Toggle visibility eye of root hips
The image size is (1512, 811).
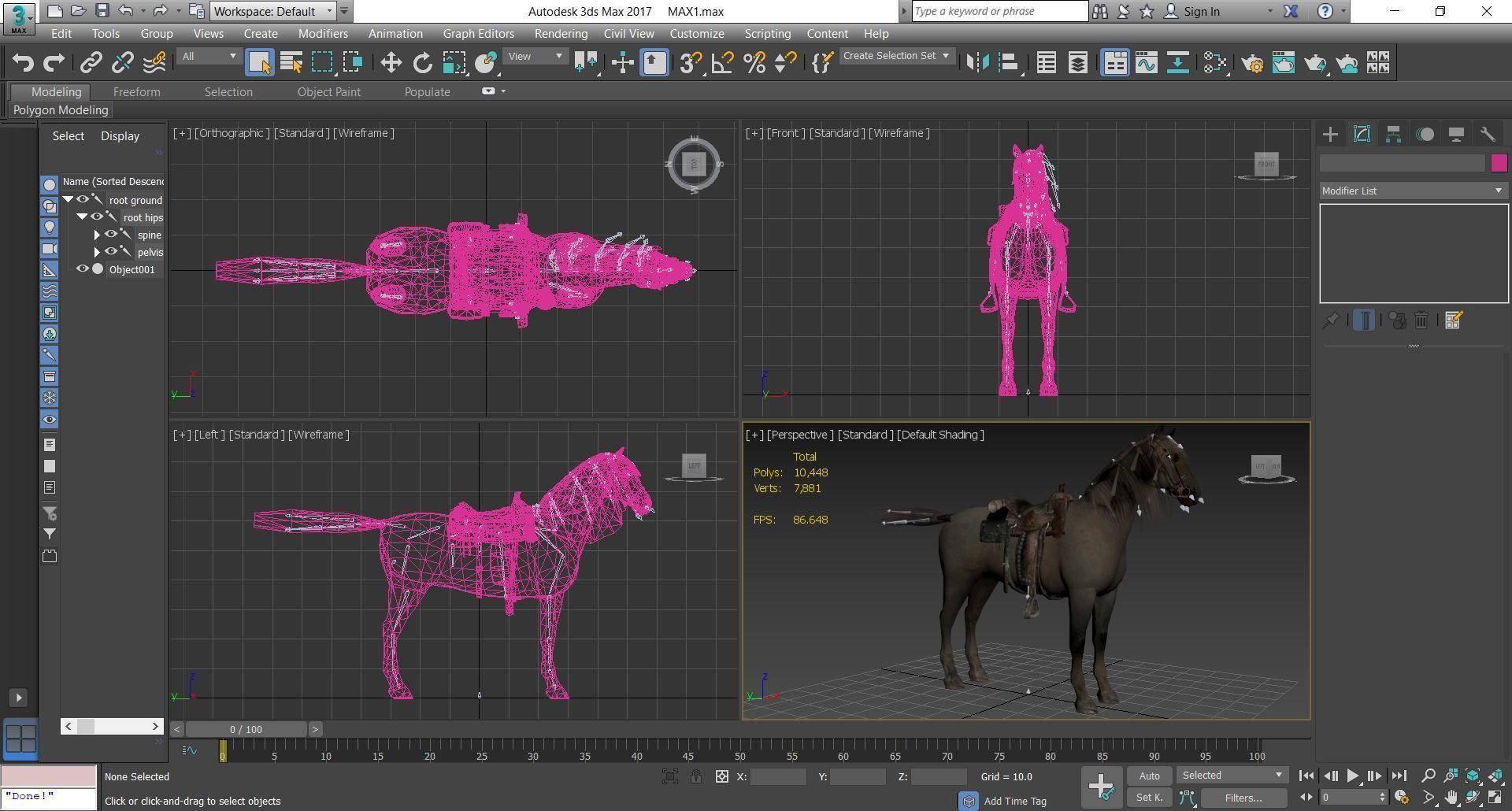(x=97, y=217)
